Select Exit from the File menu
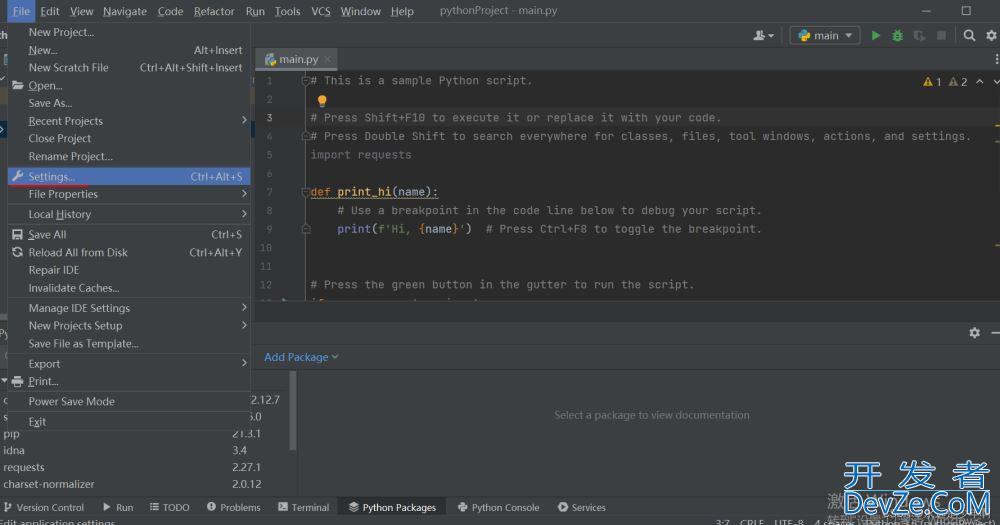This screenshot has width=1000, height=525. [x=129, y=422]
